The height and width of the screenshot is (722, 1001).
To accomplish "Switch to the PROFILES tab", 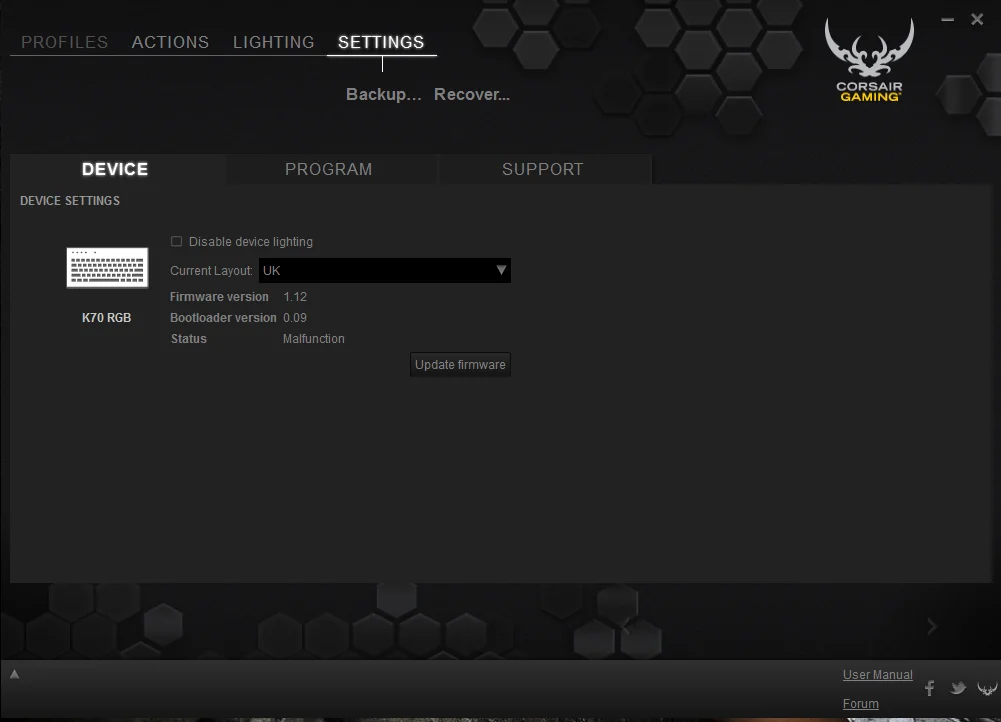I will coord(64,42).
